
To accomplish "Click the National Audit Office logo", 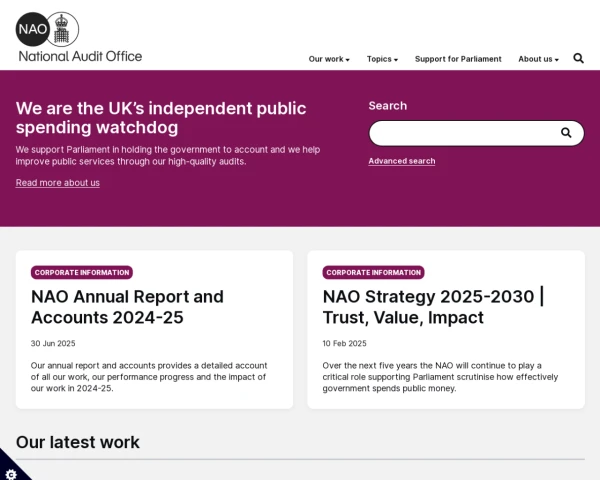I will click(79, 37).
